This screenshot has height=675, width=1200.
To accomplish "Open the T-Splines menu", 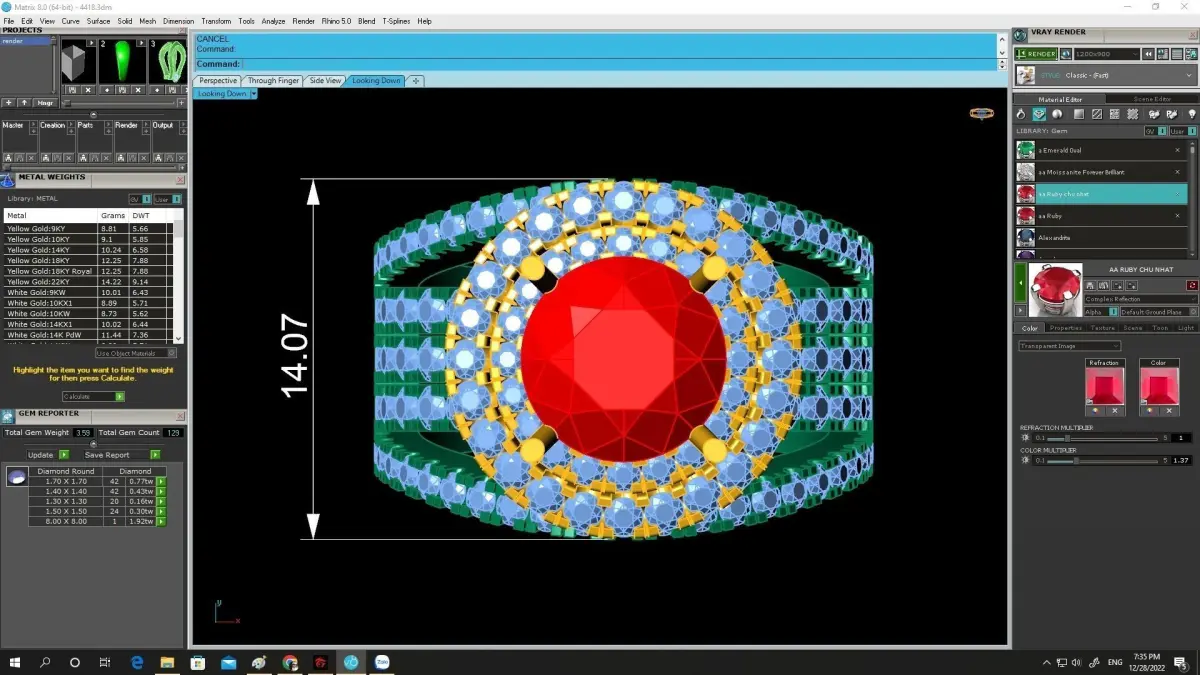I will click(x=396, y=21).
